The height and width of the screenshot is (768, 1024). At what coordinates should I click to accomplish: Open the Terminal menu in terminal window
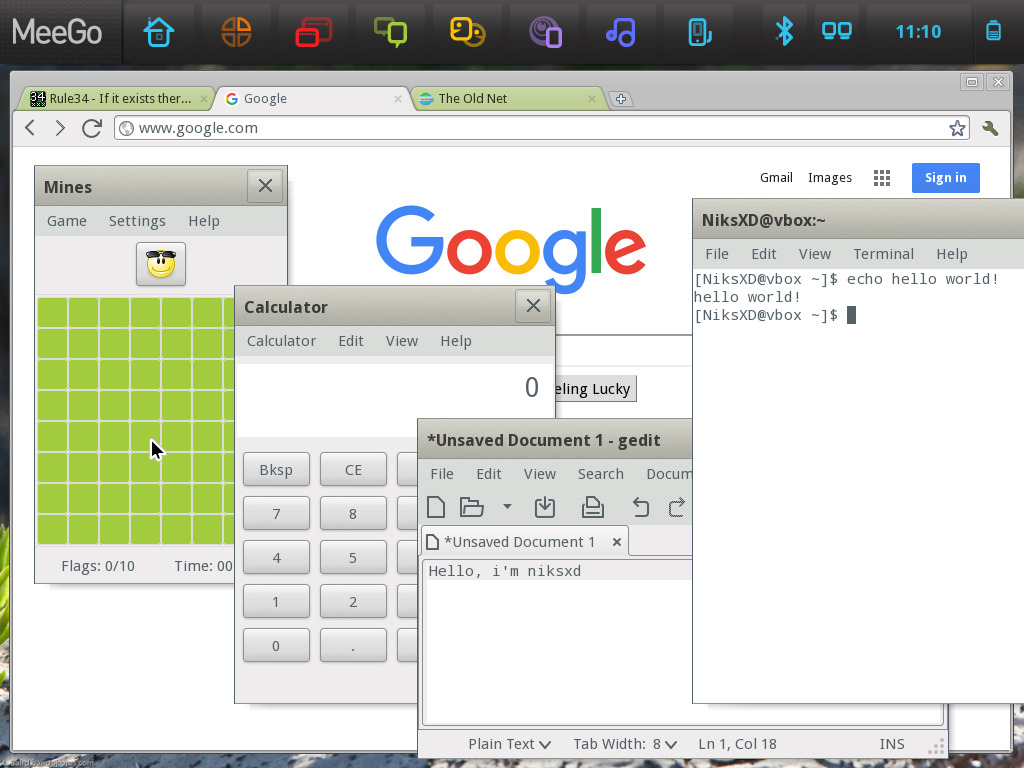click(884, 254)
